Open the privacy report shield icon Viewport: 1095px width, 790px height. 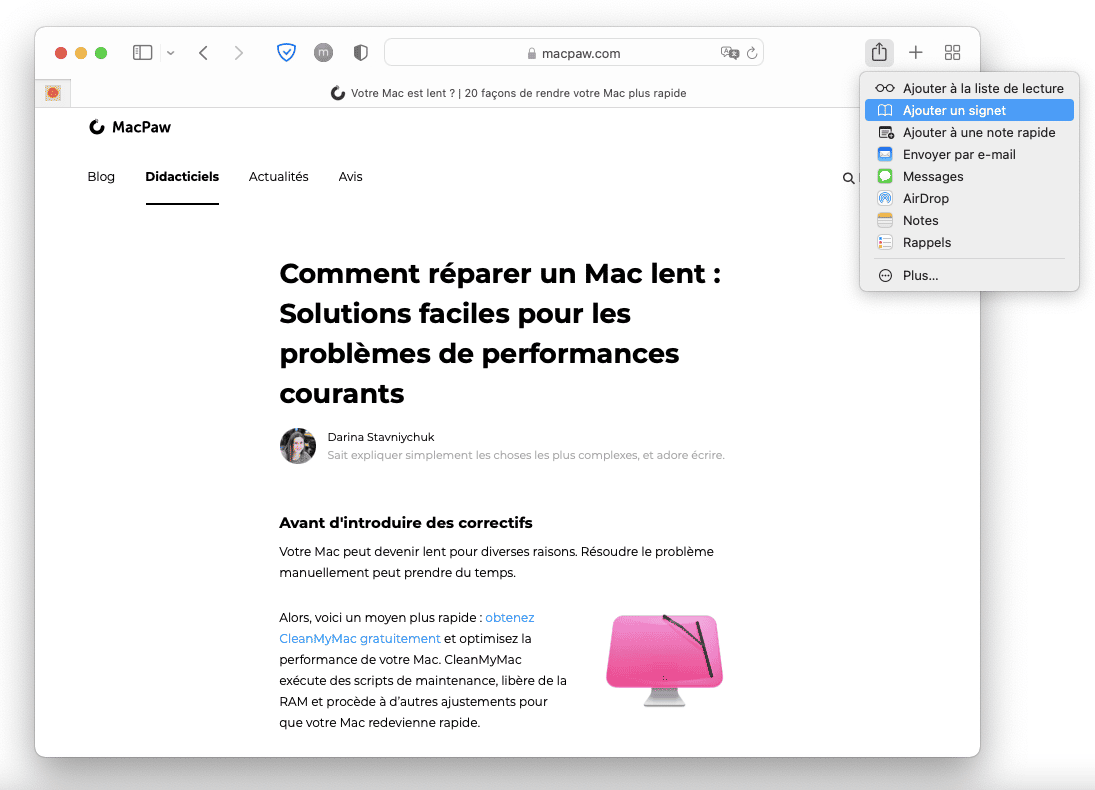(361, 53)
